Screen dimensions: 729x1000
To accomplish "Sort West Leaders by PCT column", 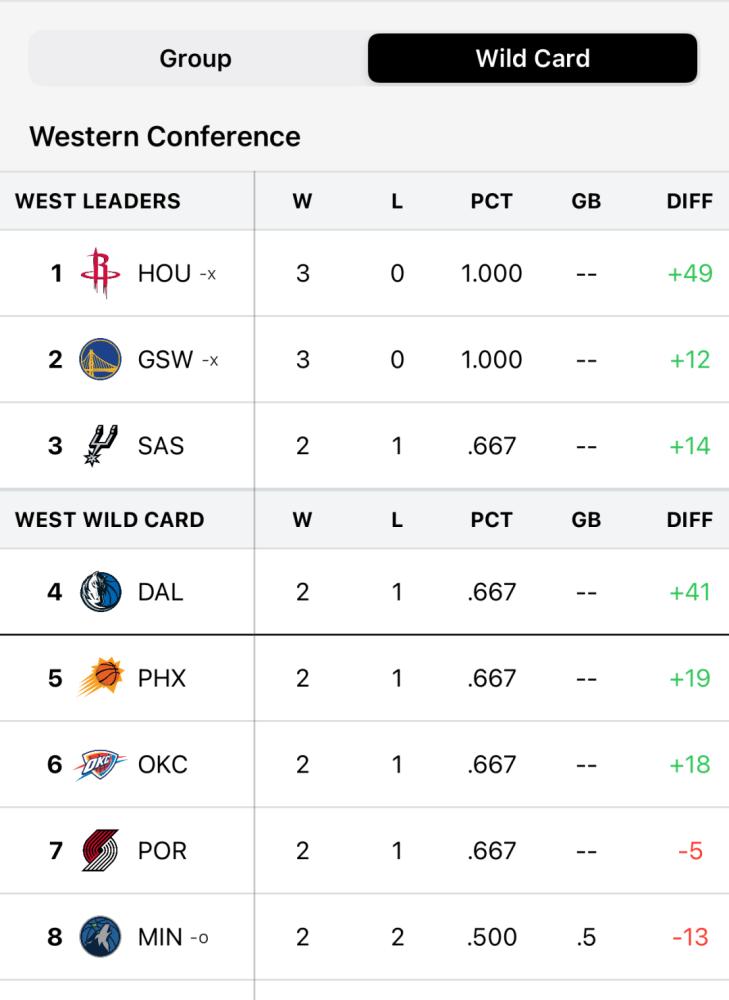I will coord(491,201).
